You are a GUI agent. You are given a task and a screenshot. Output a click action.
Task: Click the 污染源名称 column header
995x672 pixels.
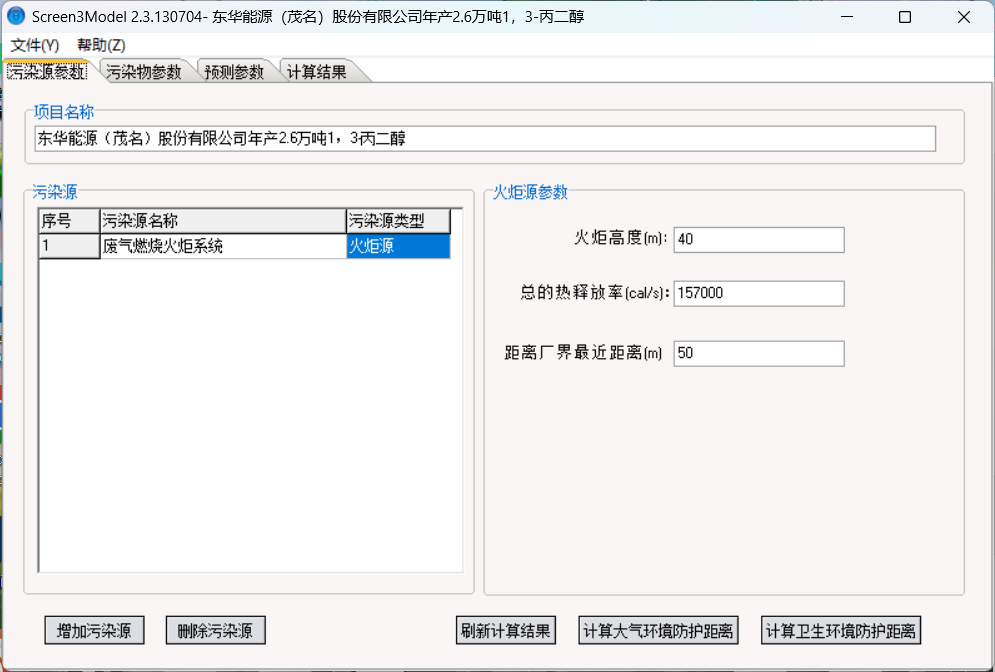pyautogui.click(x=223, y=221)
